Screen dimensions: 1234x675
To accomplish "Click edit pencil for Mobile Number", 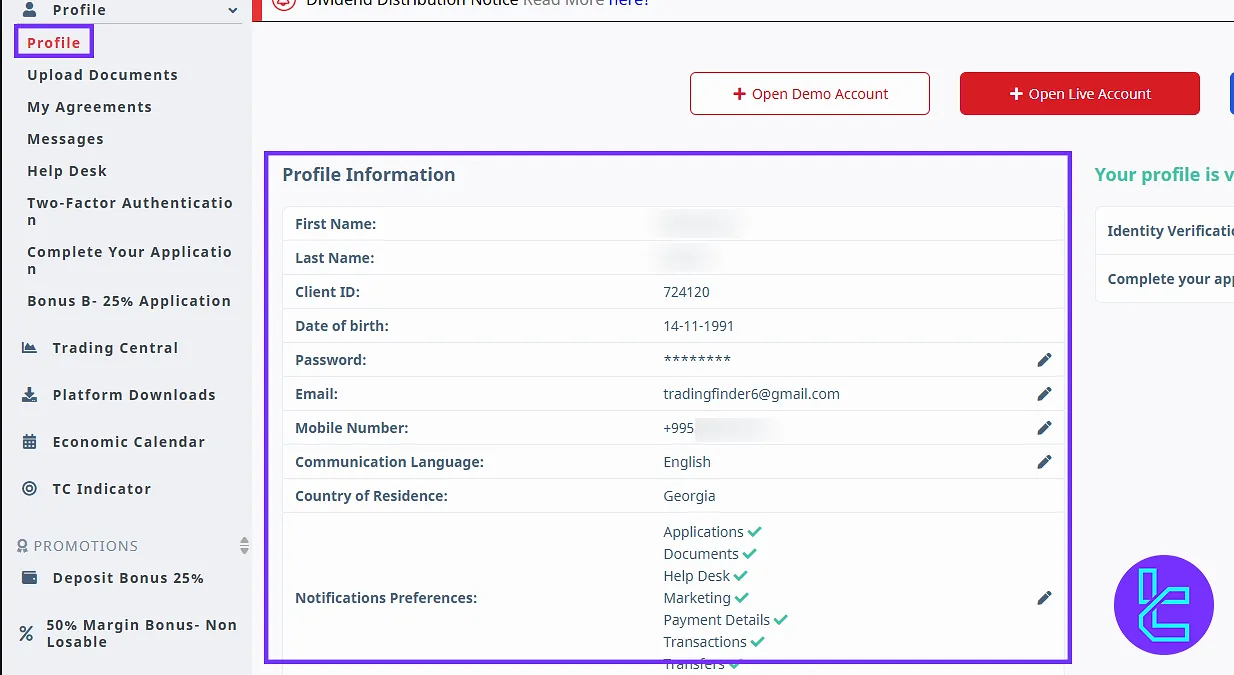I will pyautogui.click(x=1044, y=428).
